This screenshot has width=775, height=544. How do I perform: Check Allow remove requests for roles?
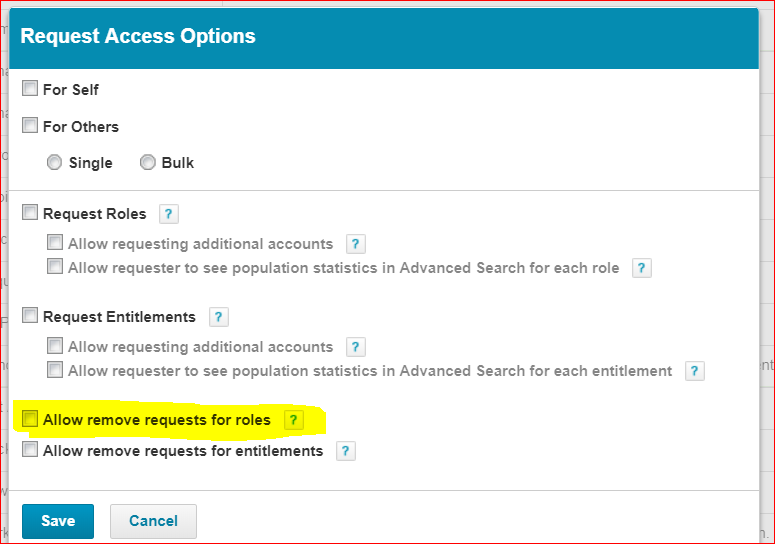(30, 419)
